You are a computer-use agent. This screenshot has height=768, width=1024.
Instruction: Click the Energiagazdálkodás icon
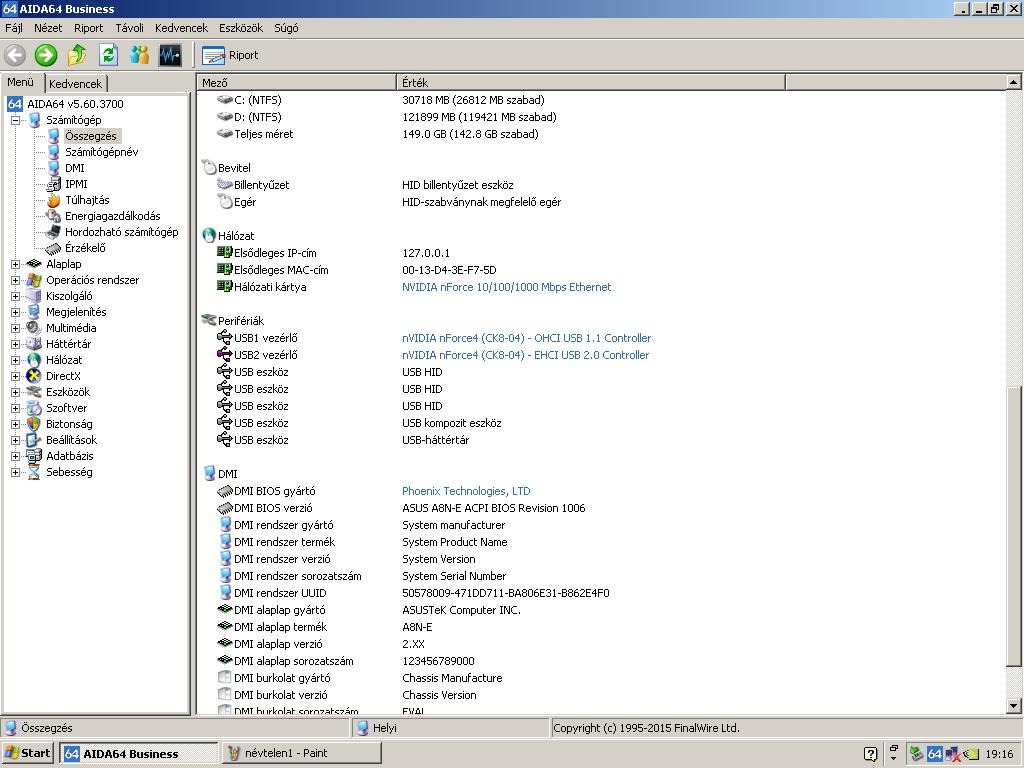tap(54, 216)
